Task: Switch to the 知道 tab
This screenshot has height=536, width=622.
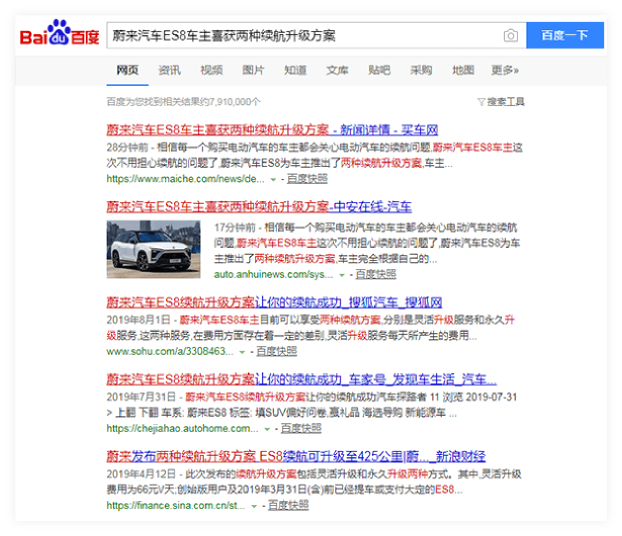Action: [295, 70]
